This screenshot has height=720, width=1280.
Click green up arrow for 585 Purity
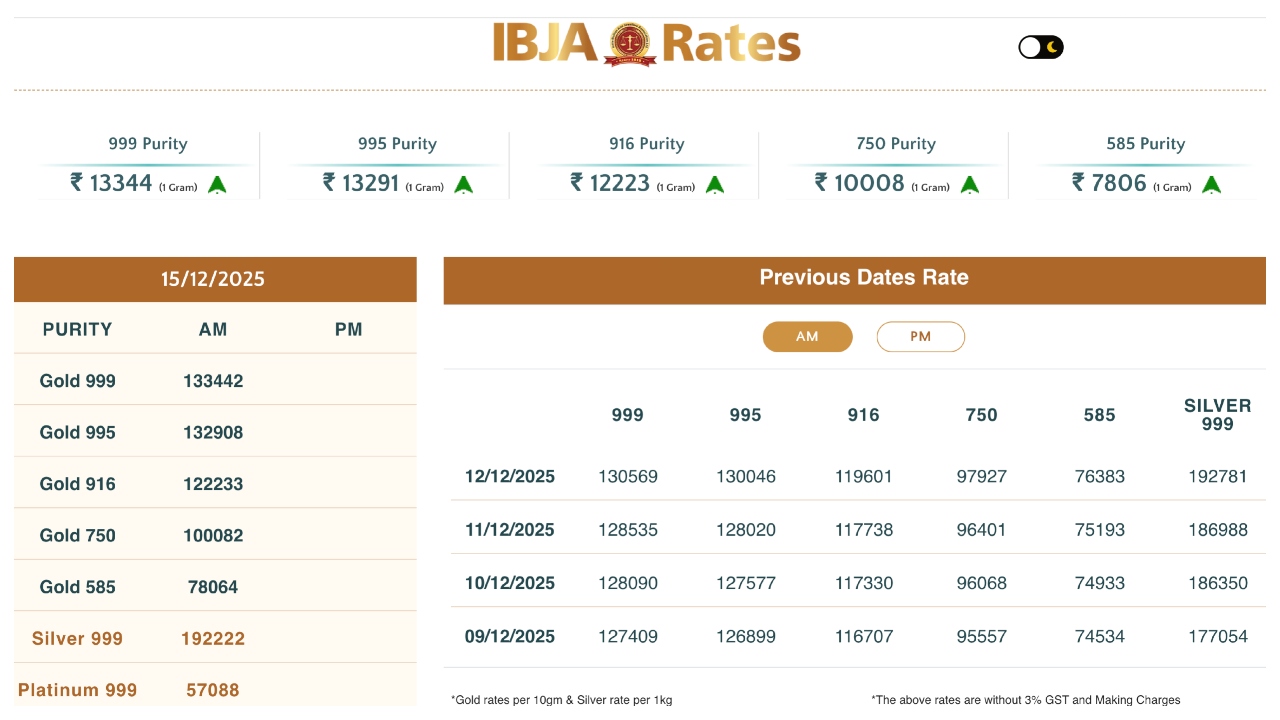click(1211, 184)
